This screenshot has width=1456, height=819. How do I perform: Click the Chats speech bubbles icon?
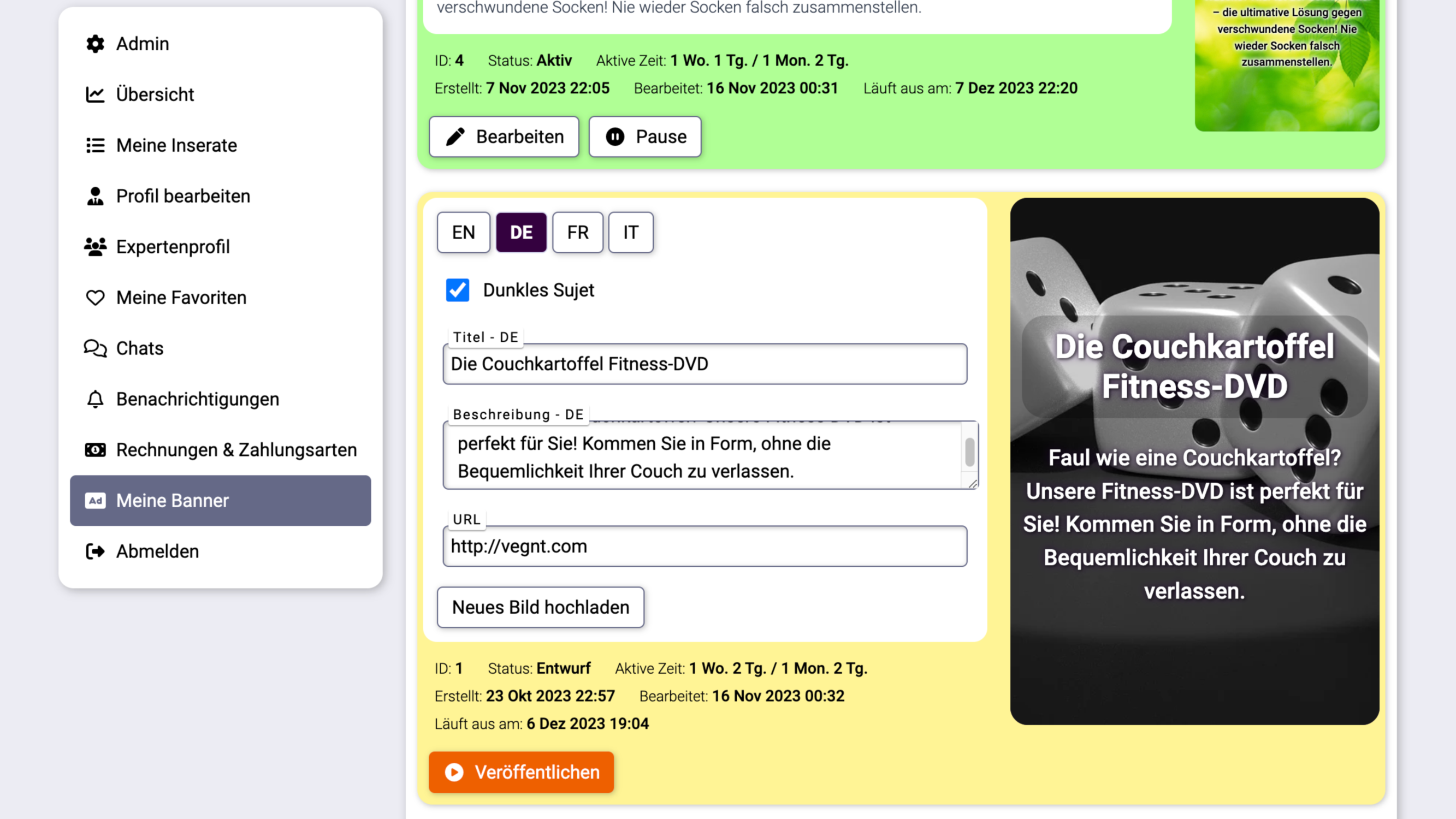95,348
